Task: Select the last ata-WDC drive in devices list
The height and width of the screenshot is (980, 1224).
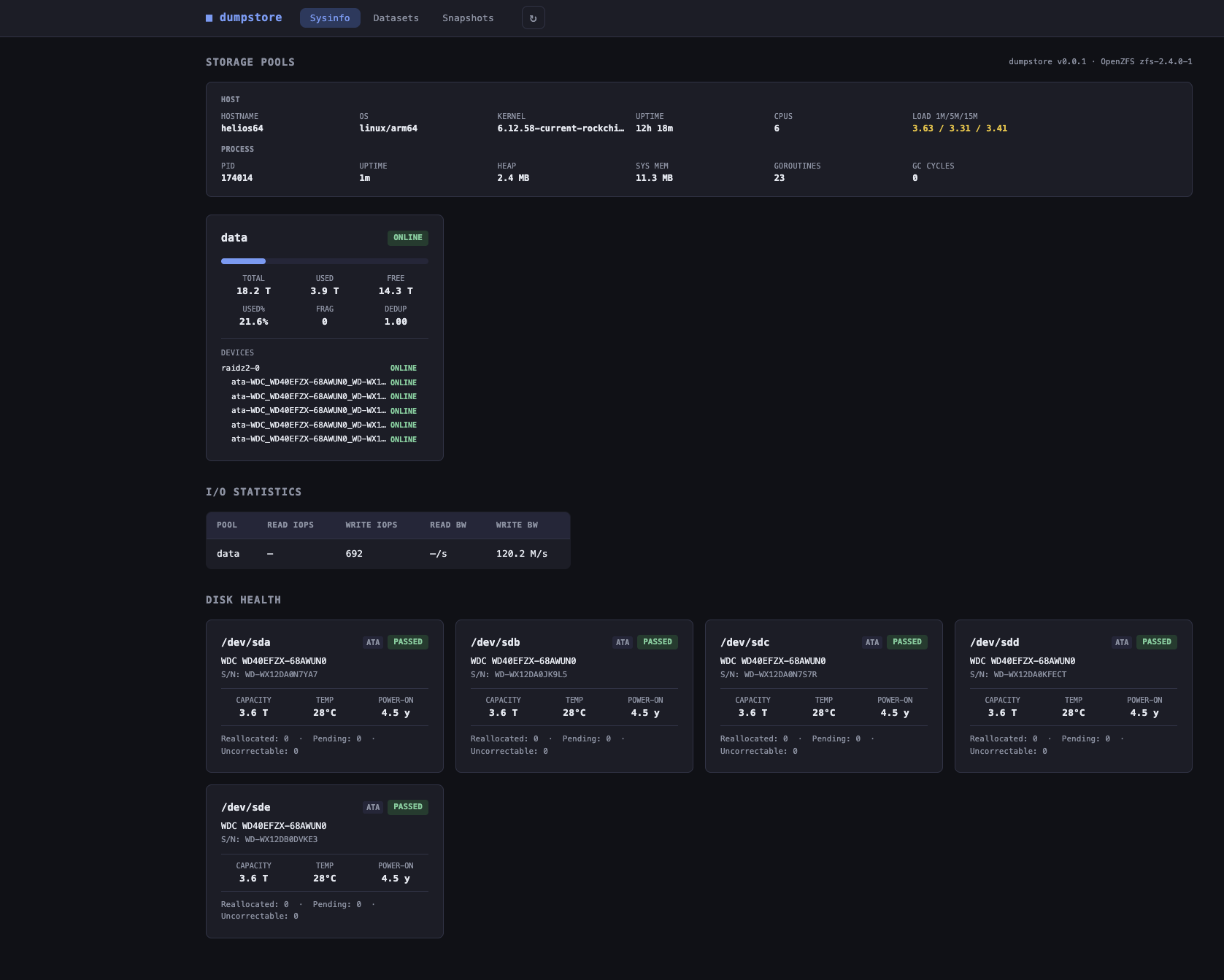Action: 308,439
